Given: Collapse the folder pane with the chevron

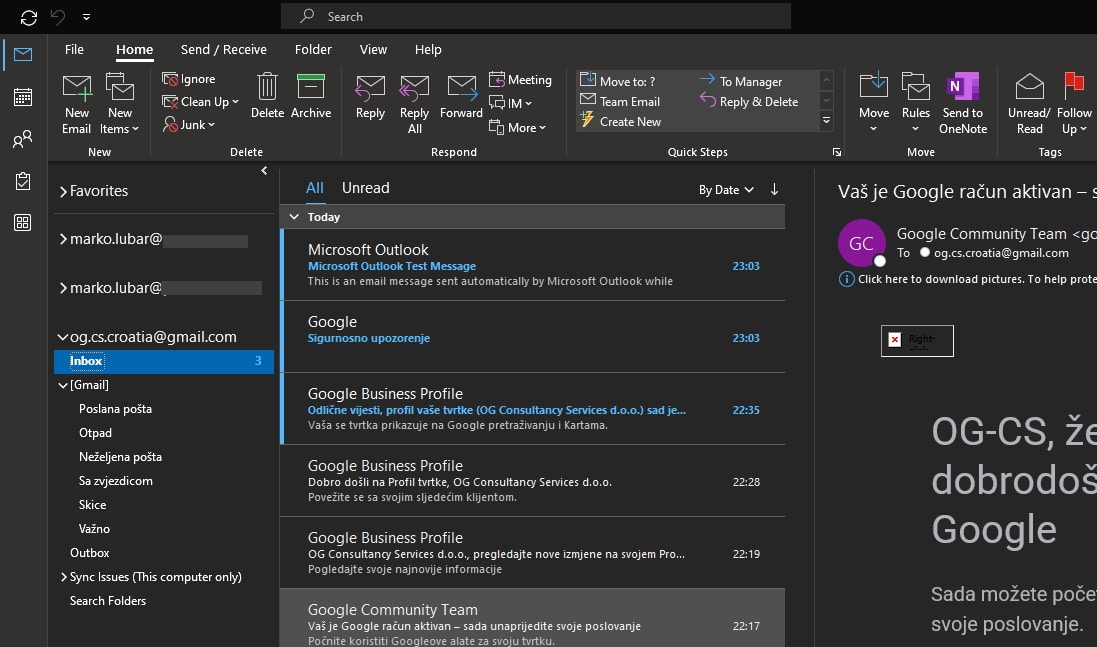Looking at the screenshot, I should point(264,170).
